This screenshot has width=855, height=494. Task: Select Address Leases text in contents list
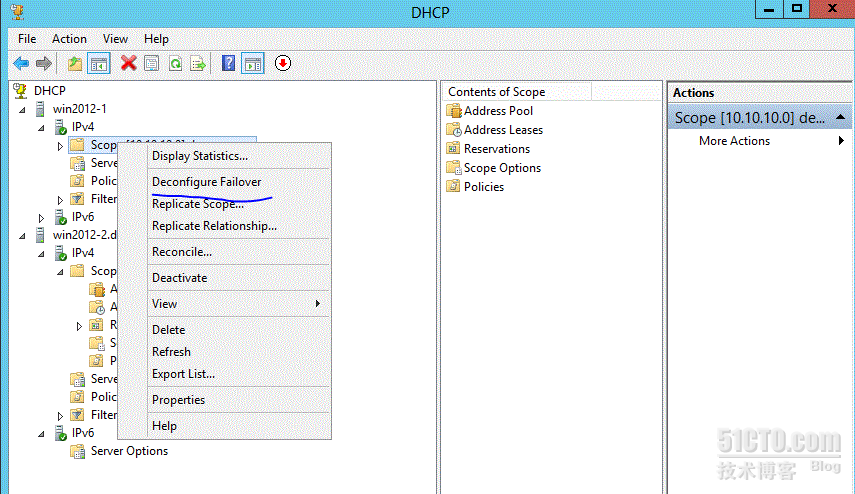(x=503, y=130)
